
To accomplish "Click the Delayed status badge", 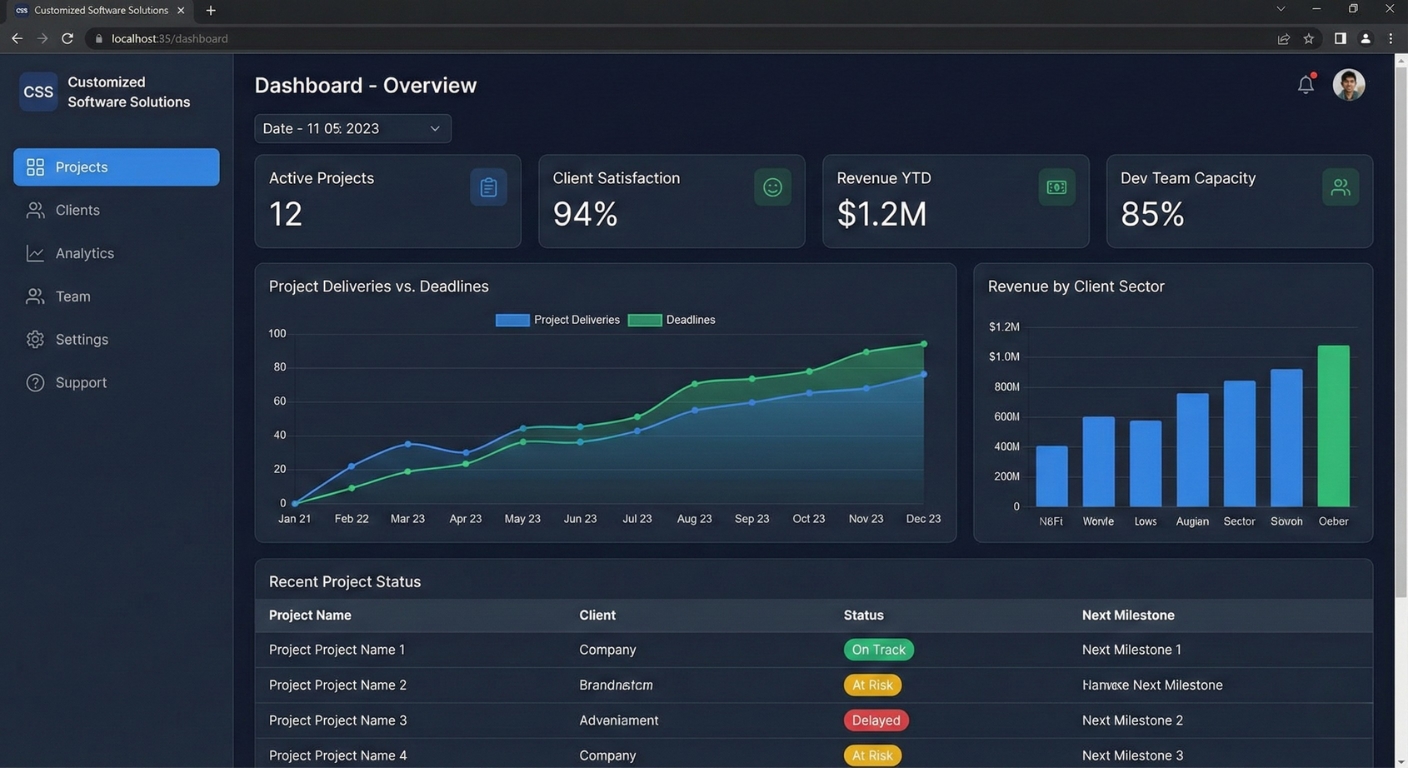I will (x=876, y=720).
